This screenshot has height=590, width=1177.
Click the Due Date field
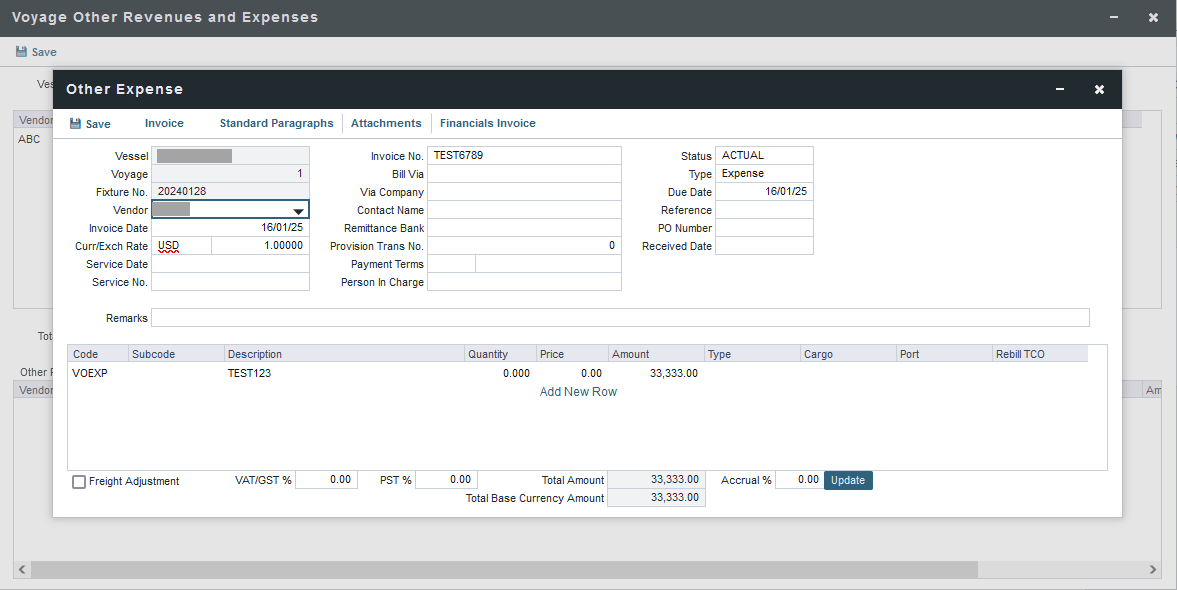click(764, 192)
